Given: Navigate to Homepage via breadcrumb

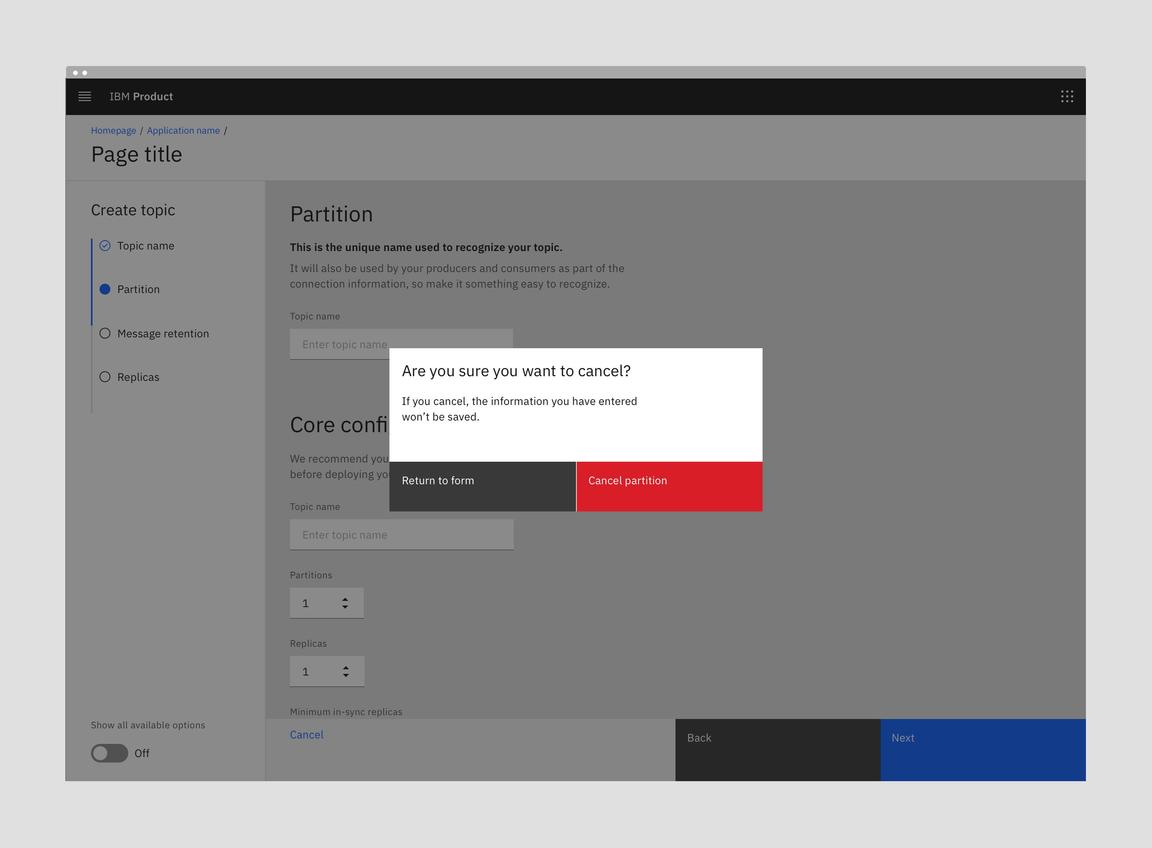Looking at the screenshot, I should click(113, 130).
